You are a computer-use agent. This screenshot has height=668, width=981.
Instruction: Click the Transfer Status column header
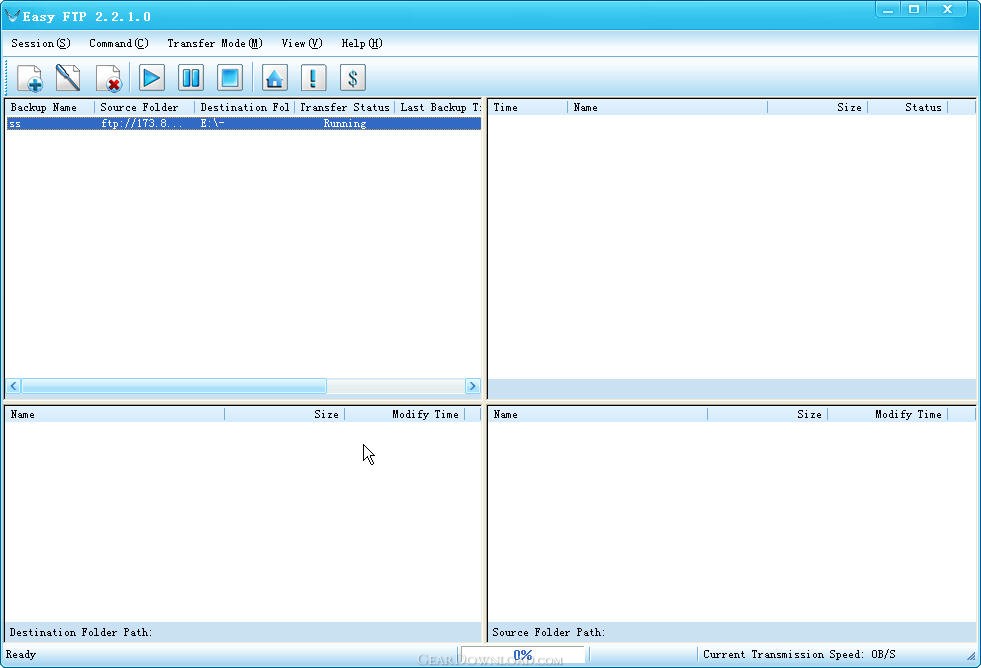(345, 108)
